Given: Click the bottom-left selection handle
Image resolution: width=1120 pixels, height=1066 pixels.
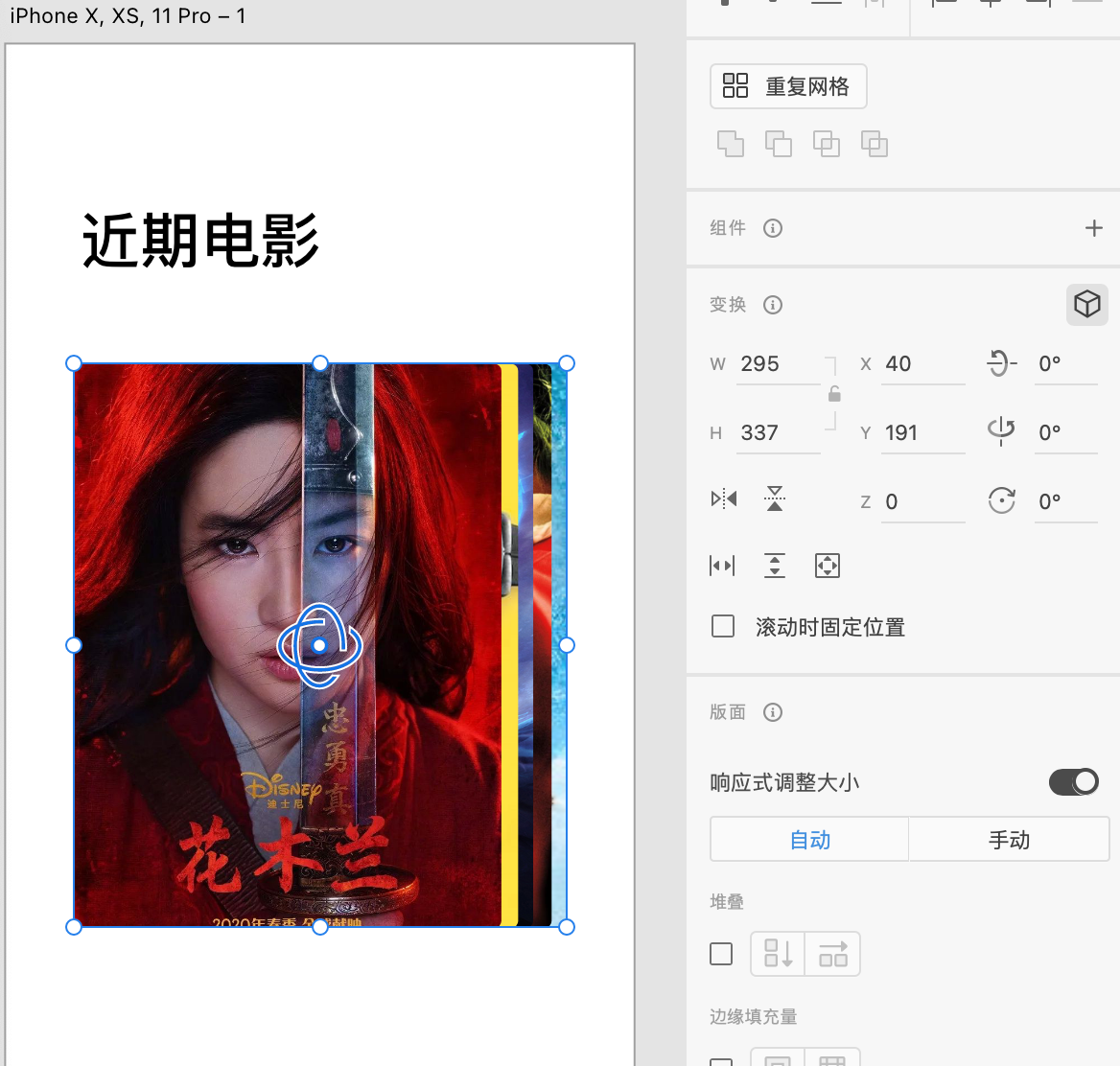Looking at the screenshot, I should click(74, 928).
